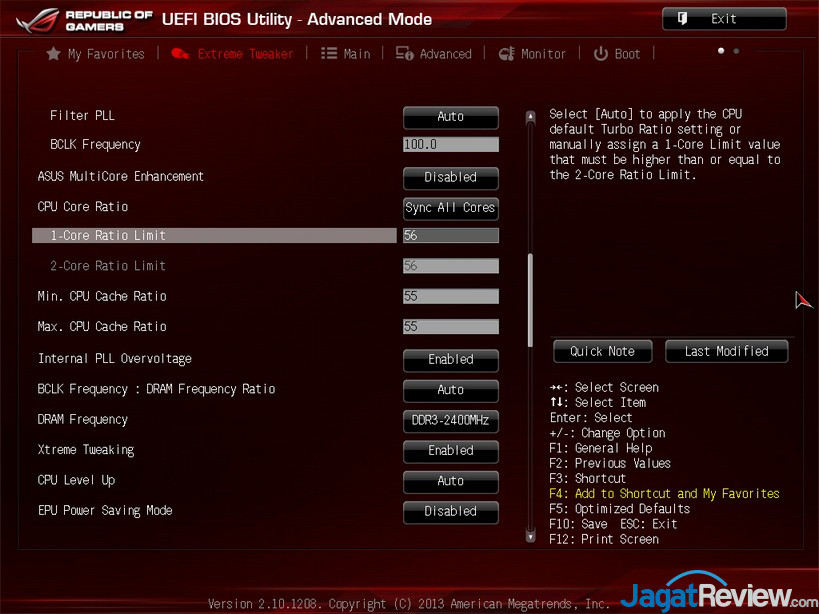Select the 1-Core Ratio Limit row
Image resolution: width=819 pixels, height=614 pixels.
point(214,235)
